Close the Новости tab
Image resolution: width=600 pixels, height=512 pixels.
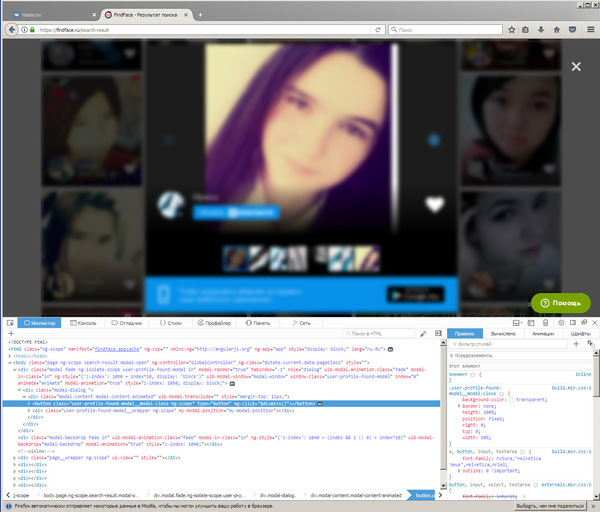click(x=94, y=15)
